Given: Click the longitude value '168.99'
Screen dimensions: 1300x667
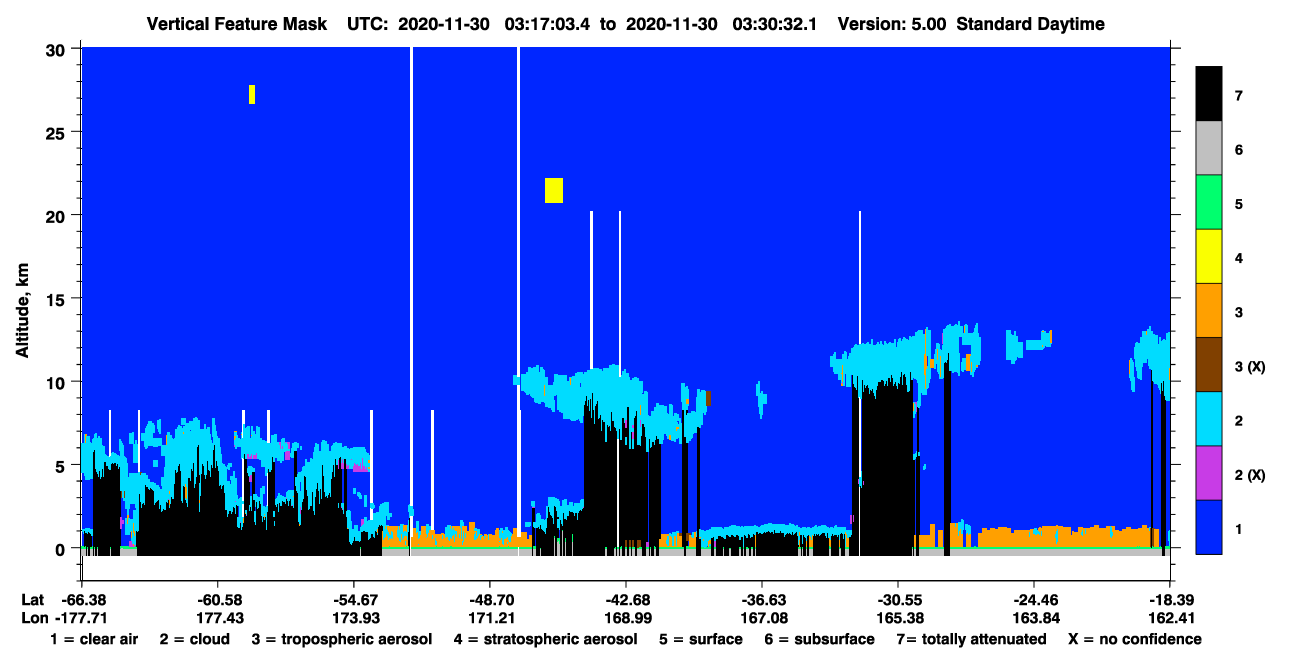Looking at the screenshot, I should (627, 618).
